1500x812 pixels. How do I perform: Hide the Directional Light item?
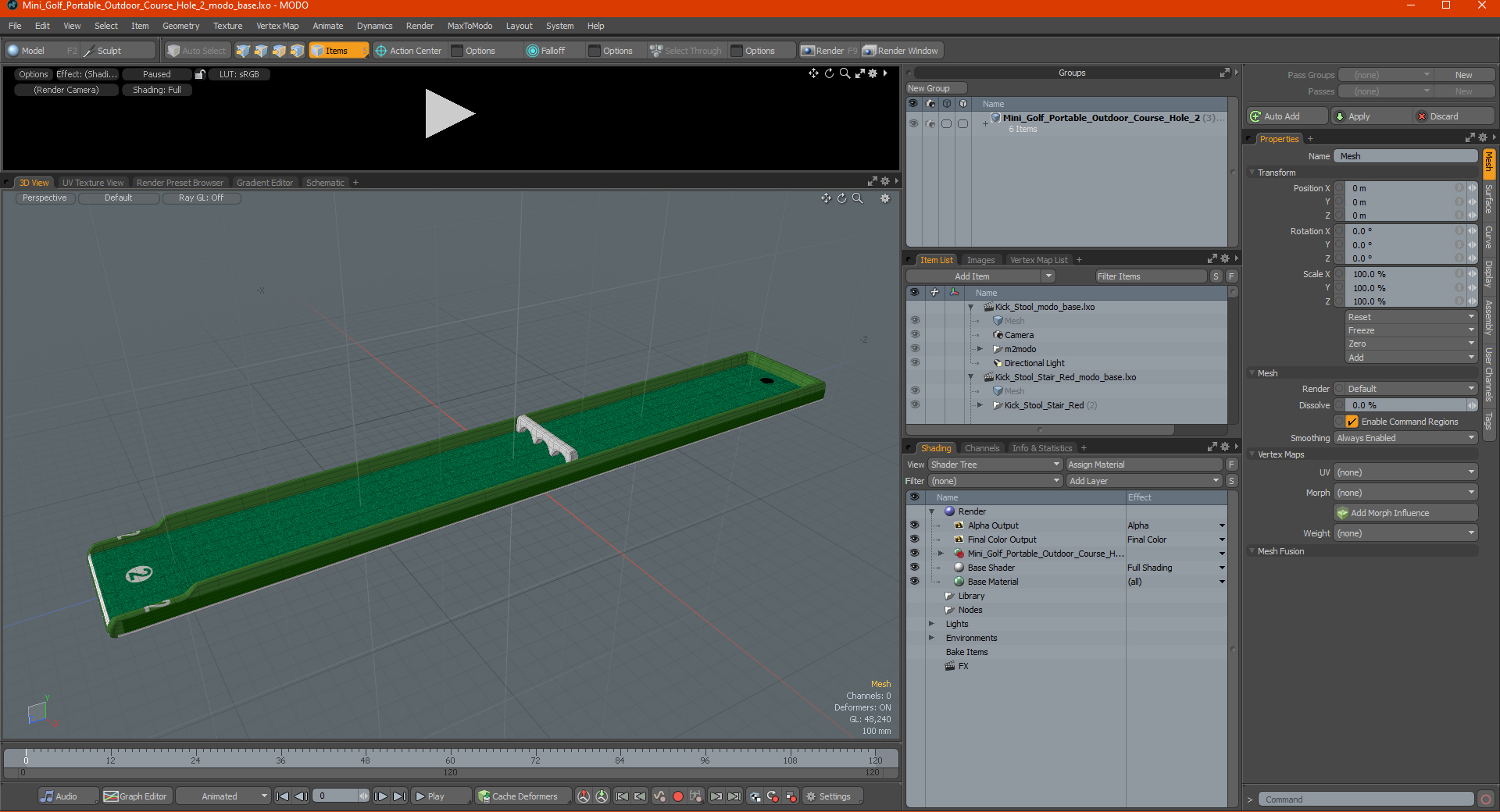tap(914, 363)
